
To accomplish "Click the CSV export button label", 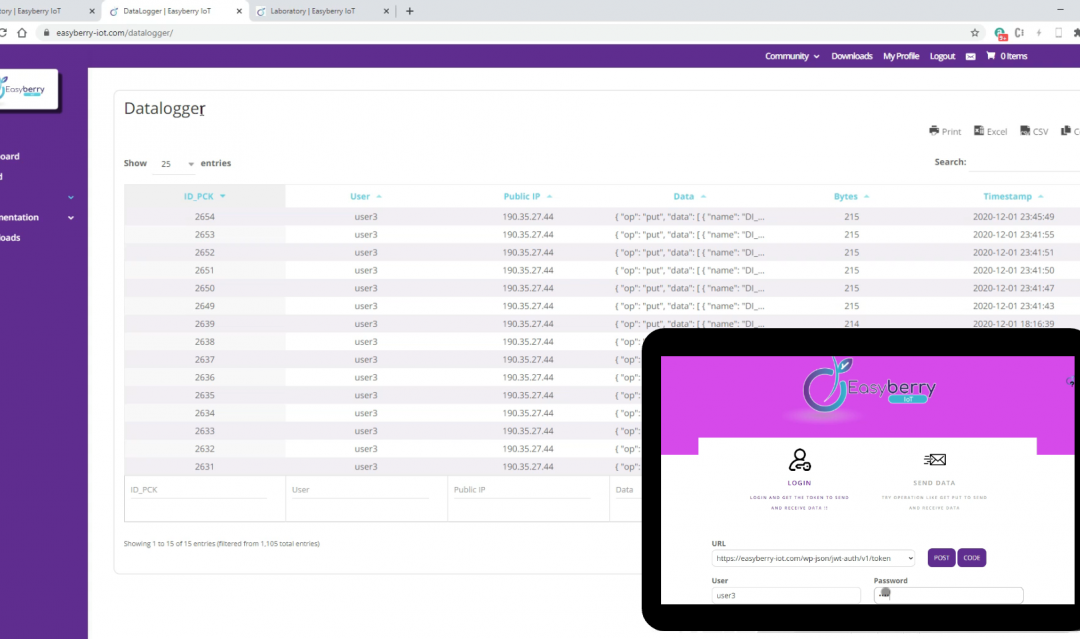I will 1040,132.
